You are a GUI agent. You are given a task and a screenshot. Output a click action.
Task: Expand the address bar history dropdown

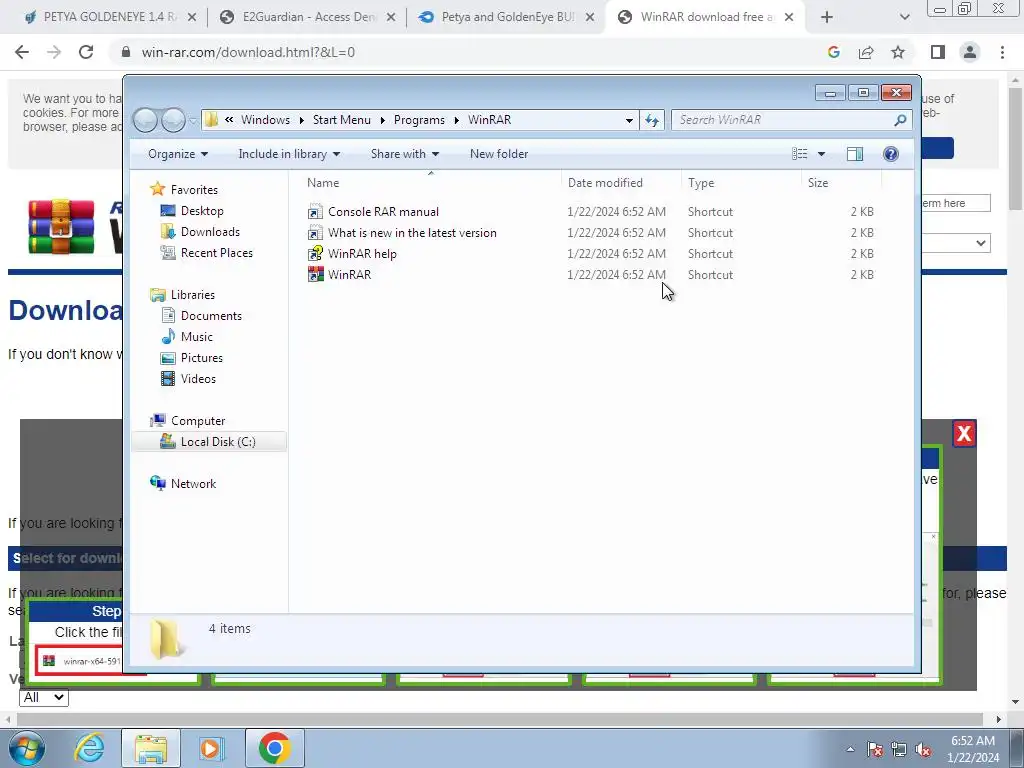tap(629, 120)
